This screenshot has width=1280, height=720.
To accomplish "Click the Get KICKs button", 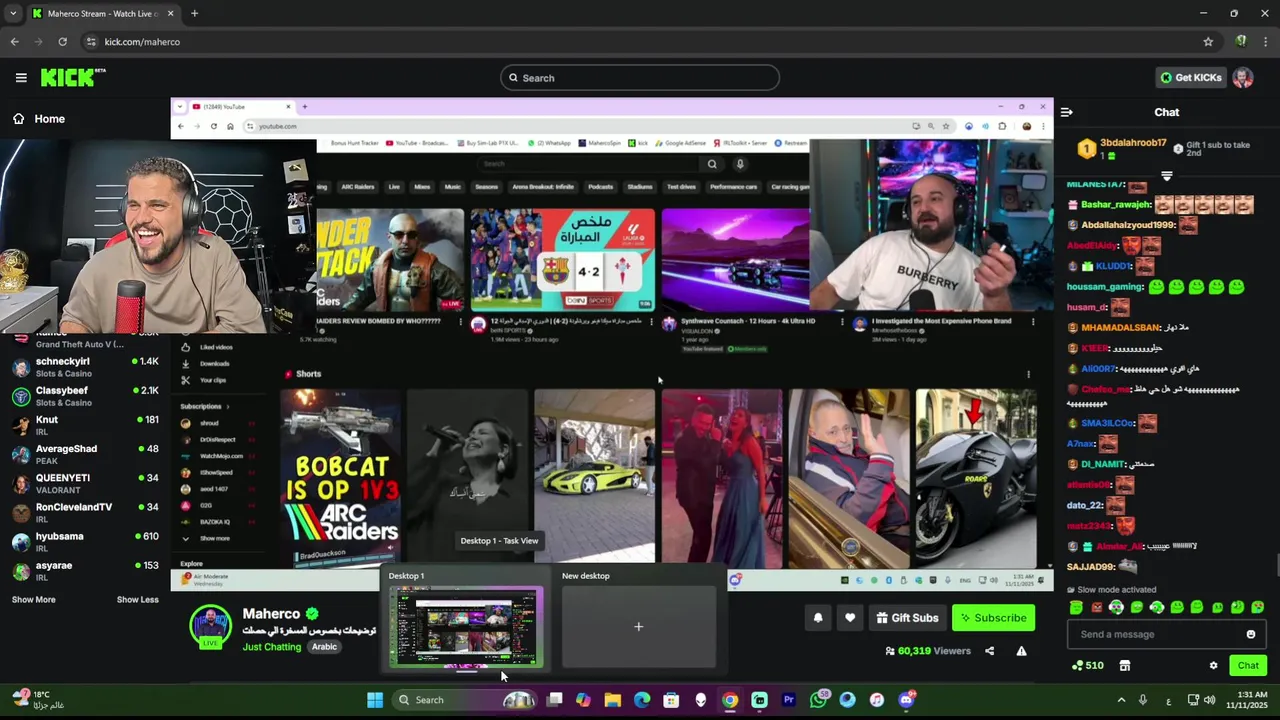I will click(1190, 77).
